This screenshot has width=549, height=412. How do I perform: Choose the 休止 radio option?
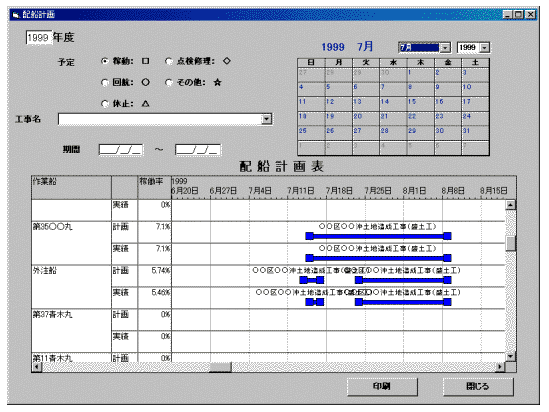pos(104,104)
